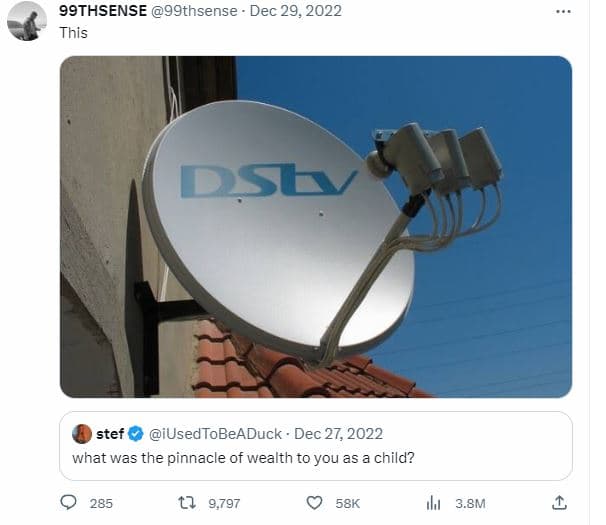Like the tweet with heart icon
Image resolution: width=606 pixels, height=525 pixels.
[x=314, y=503]
